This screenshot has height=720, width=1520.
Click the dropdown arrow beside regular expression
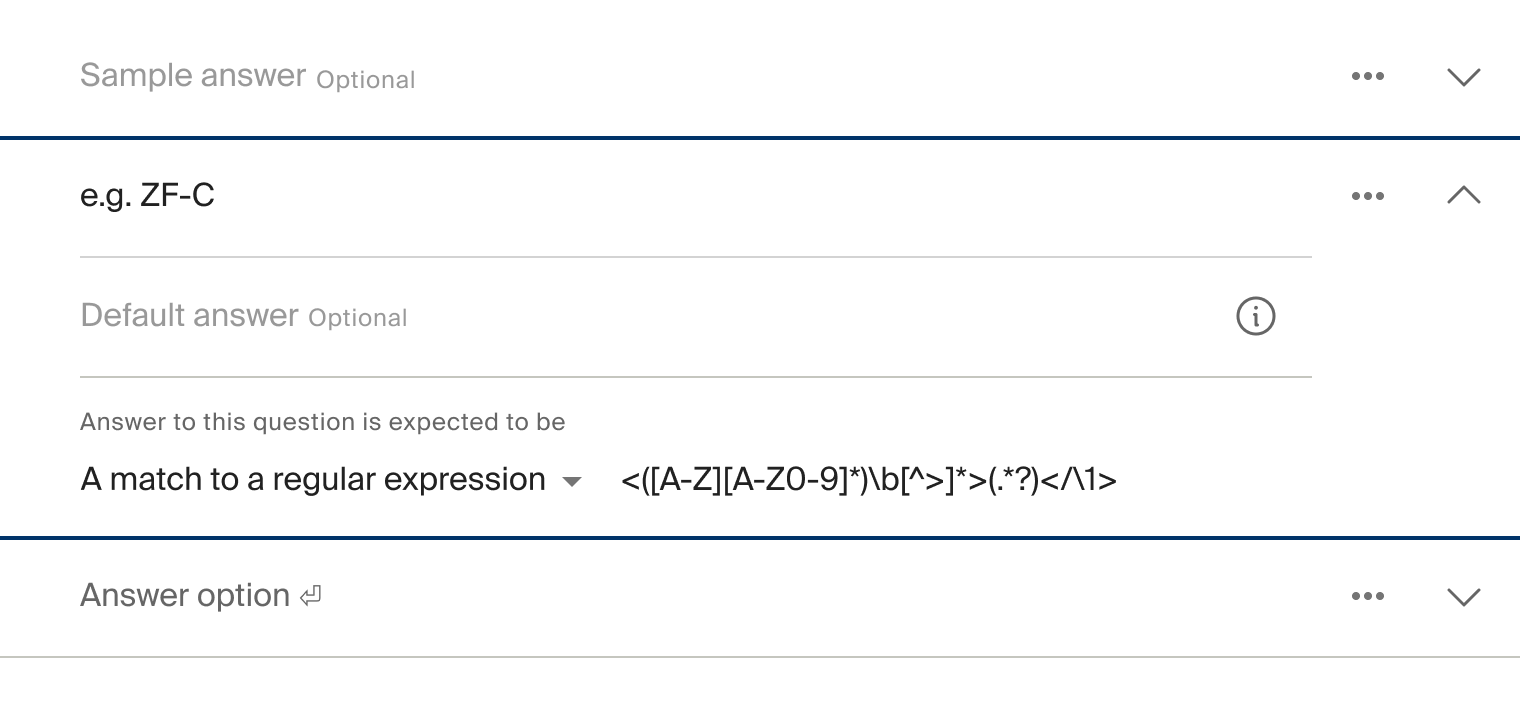pos(571,481)
